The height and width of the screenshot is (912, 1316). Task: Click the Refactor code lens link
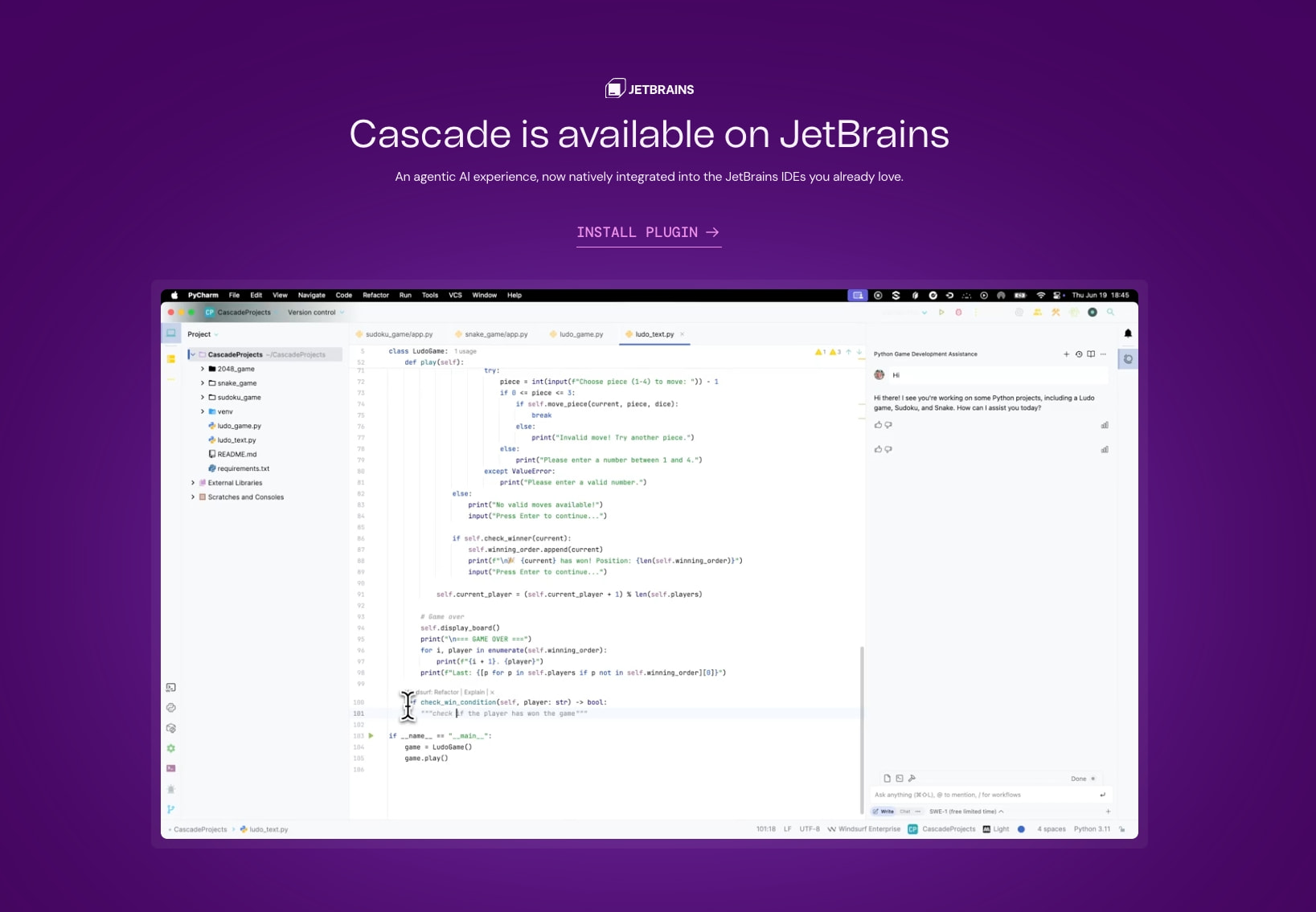coord(446,692)
